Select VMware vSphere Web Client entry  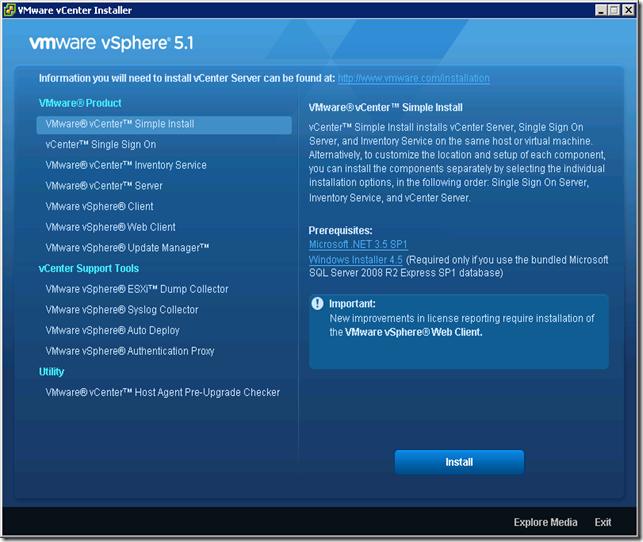pyautogui.click(x=110, y=227)
